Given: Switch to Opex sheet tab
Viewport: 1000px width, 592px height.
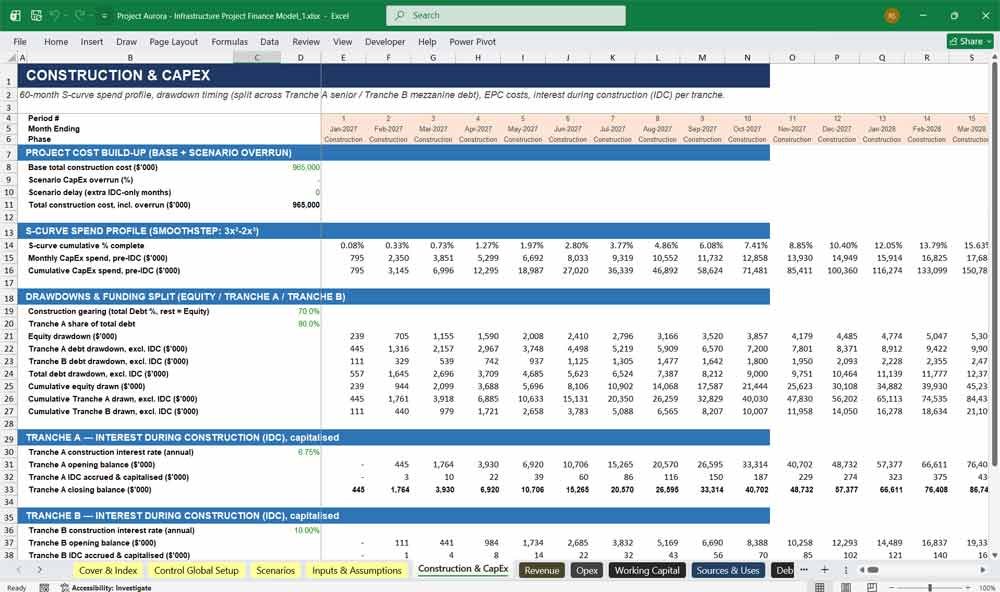Looking at the screenshot, I should (587, 570).
